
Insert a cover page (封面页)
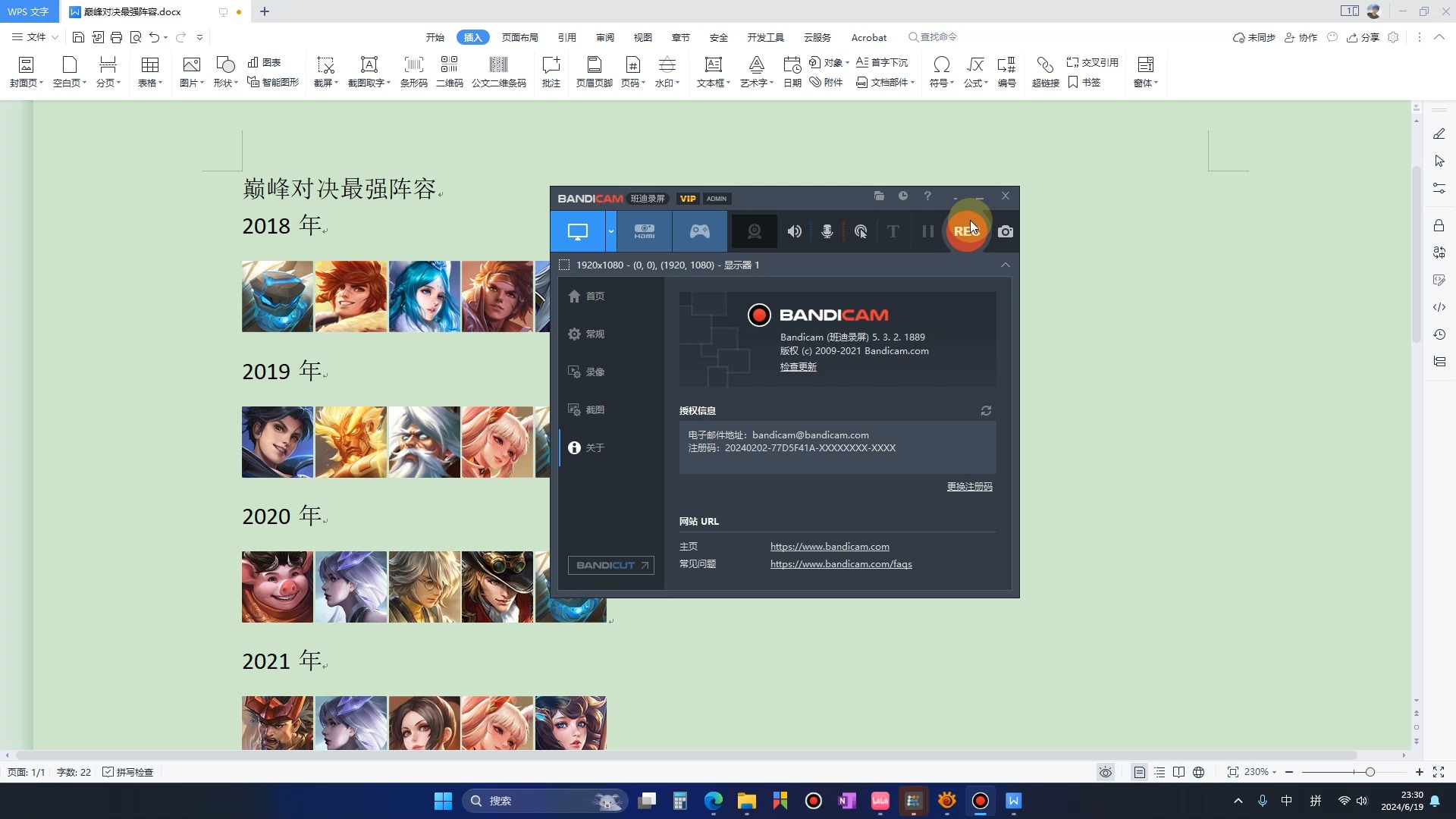click(x=26, y=72)
